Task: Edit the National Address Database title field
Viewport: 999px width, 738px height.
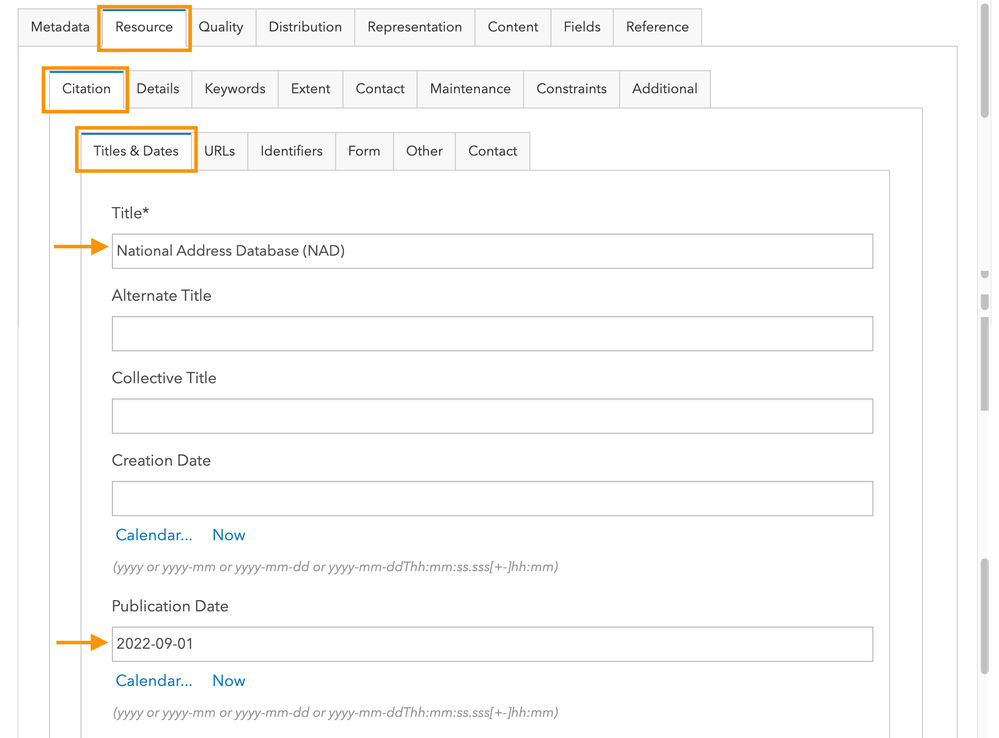Action: pos(492,251)
